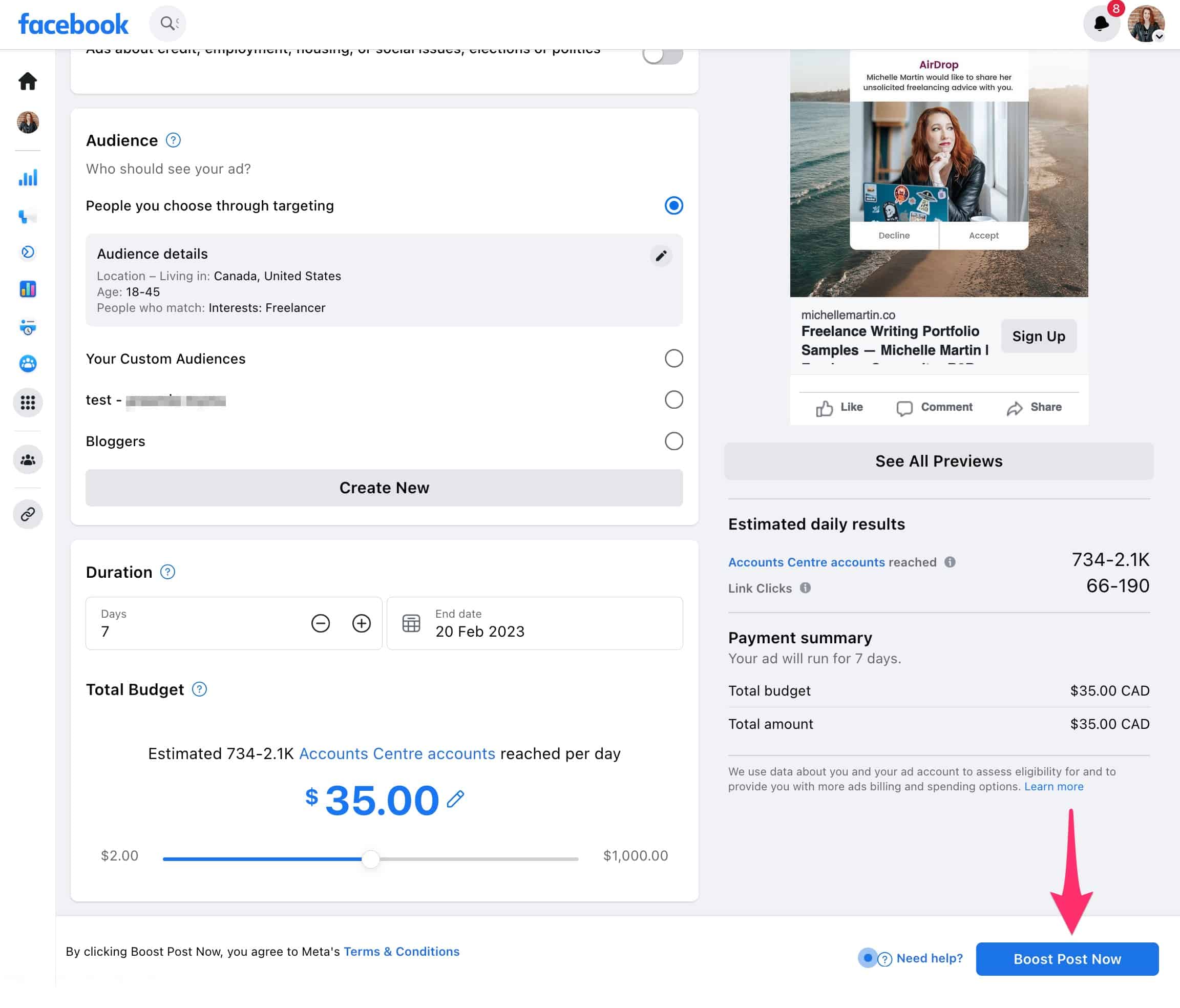Click the notification bell icon
The height and width of the screenshot is (1008, 1180).
1100,23
